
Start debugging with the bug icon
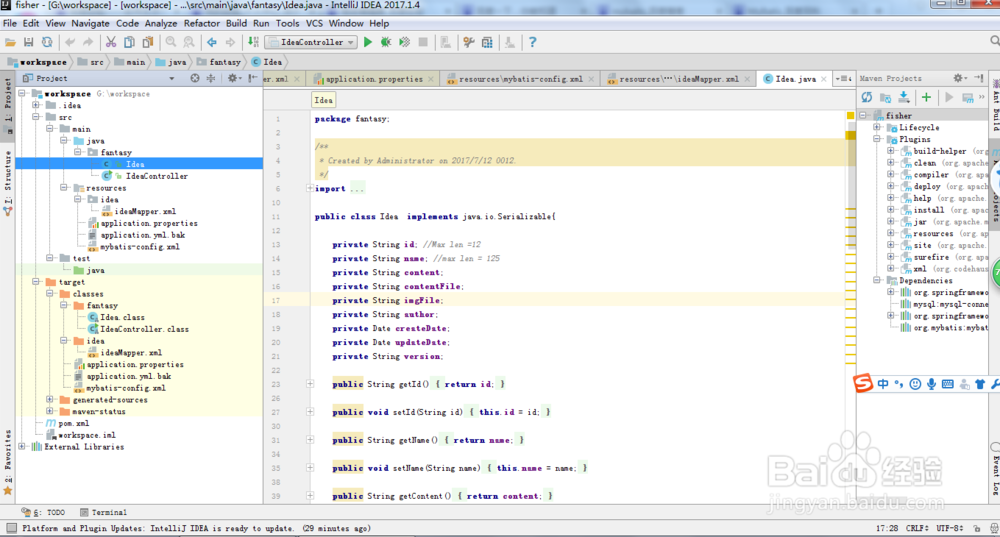coord(386,43)
